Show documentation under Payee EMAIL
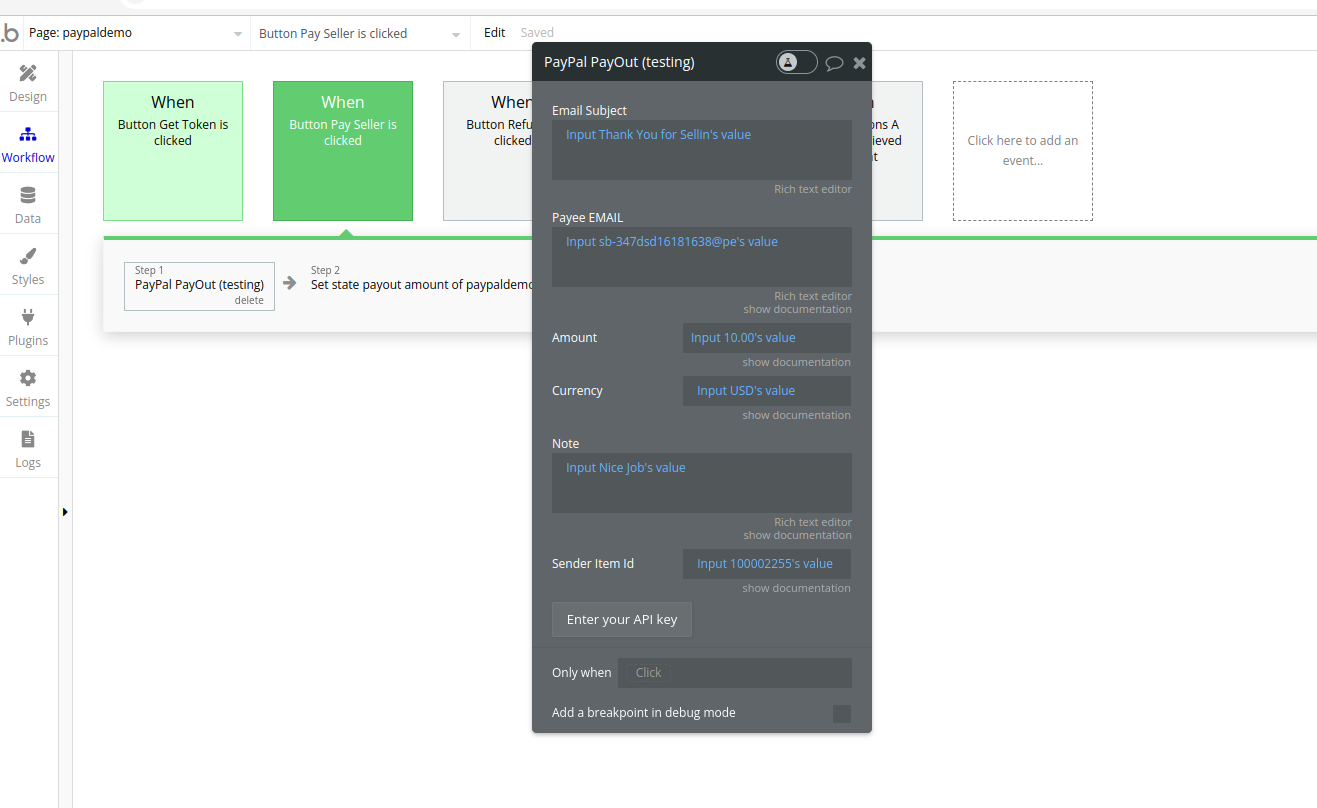Screen dimensions: 1317x808 coord(797,309)
